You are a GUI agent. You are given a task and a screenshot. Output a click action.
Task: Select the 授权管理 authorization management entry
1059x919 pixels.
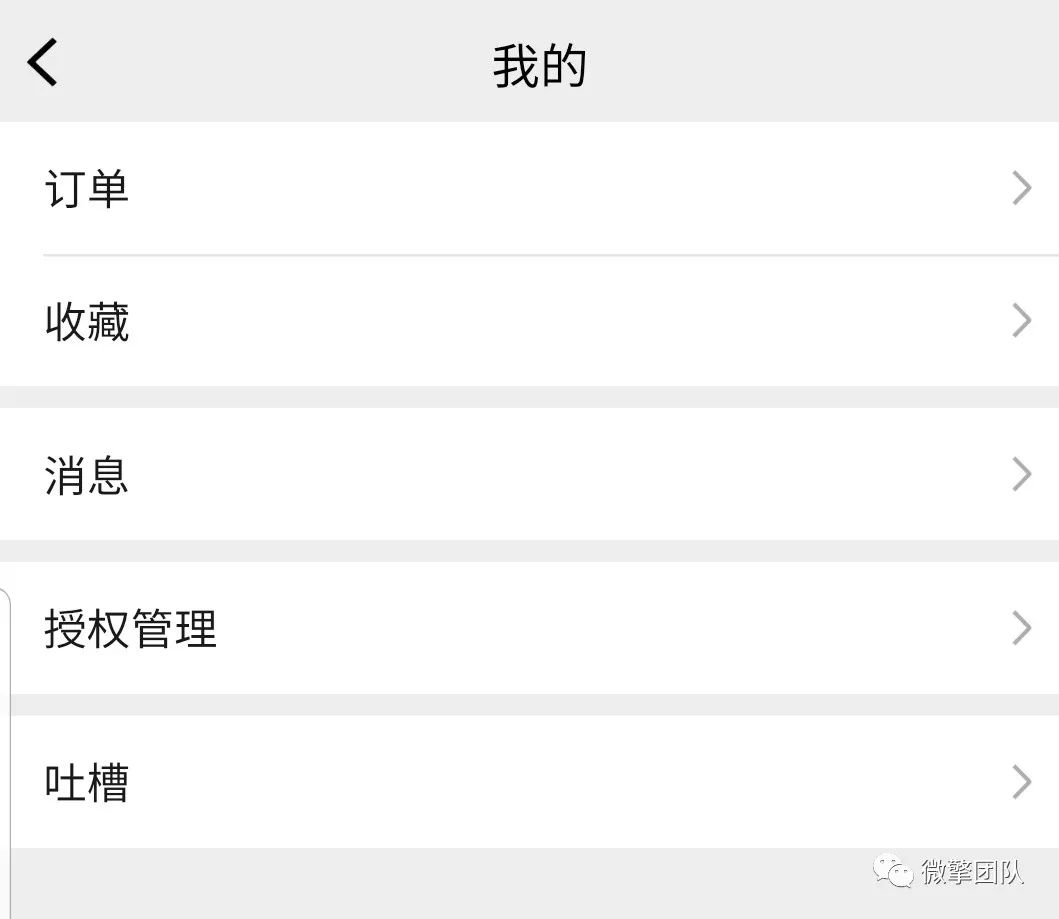530,628
